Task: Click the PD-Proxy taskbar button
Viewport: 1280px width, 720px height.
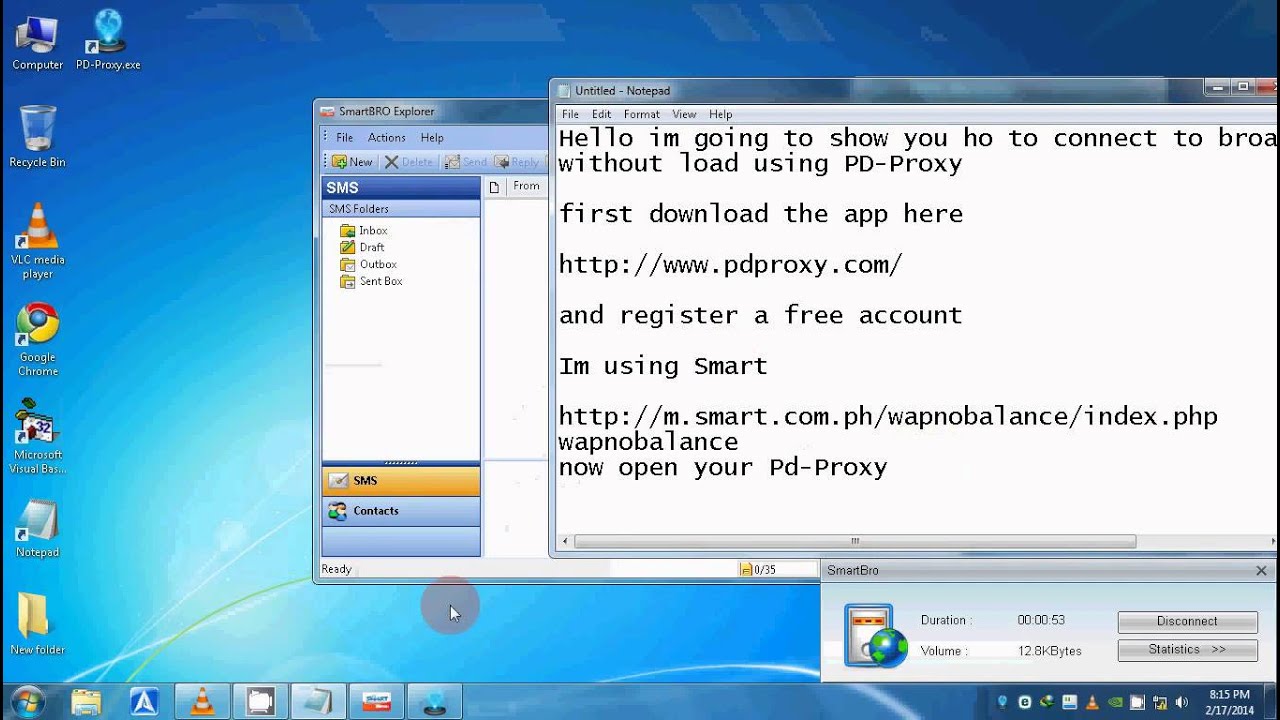Action: point(435,701)
